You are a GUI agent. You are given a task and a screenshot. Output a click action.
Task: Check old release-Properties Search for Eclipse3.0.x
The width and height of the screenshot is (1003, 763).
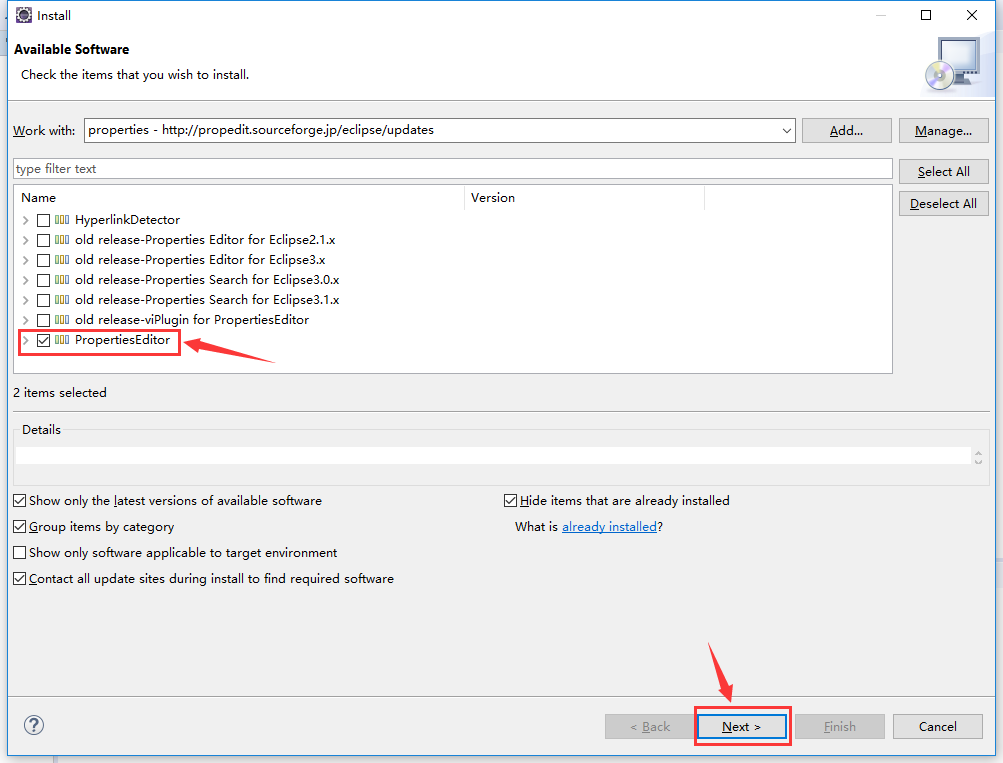pyautogui.click(x=43, y=280)
